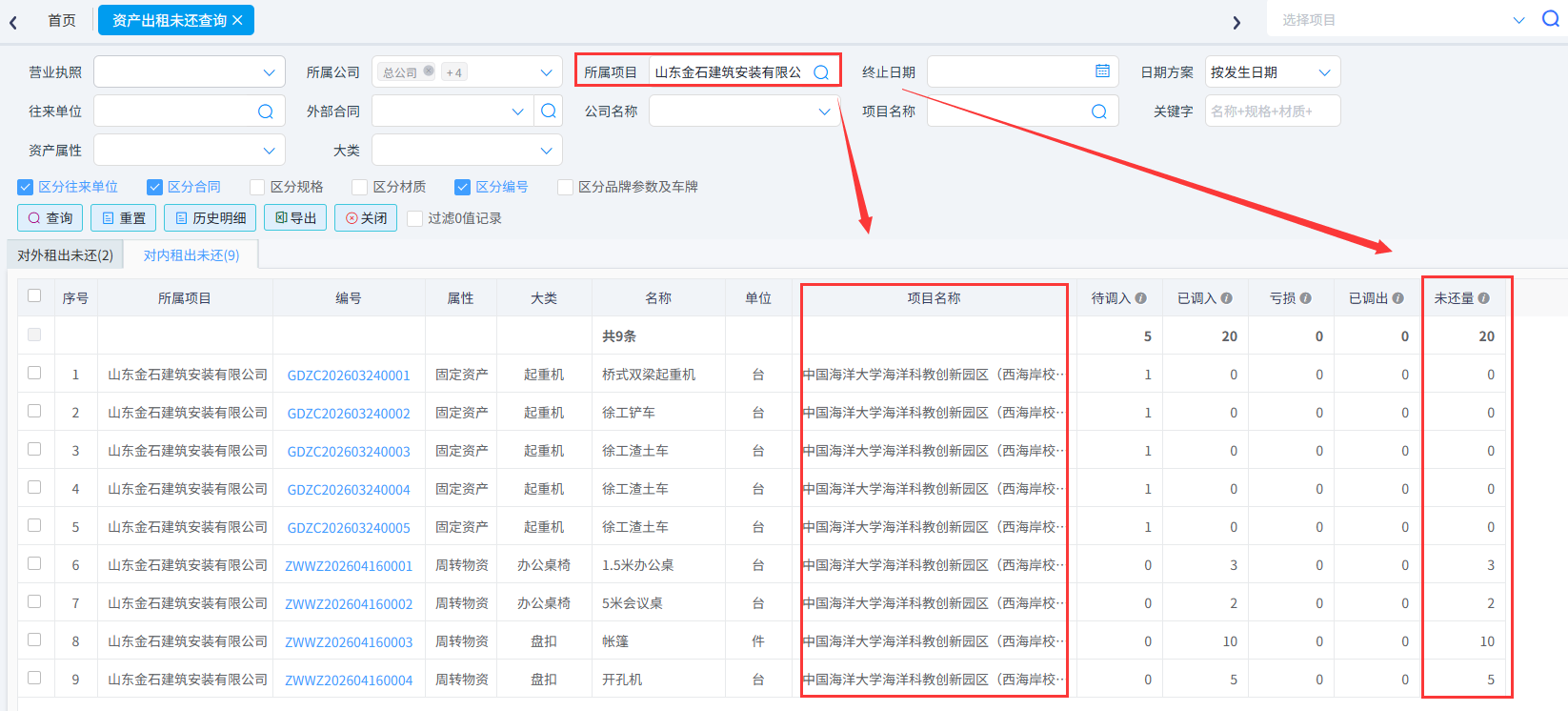Enable 区分材质 checkbox
Image resolution: width=1568 pixels, height=711 pixels.
360,188
